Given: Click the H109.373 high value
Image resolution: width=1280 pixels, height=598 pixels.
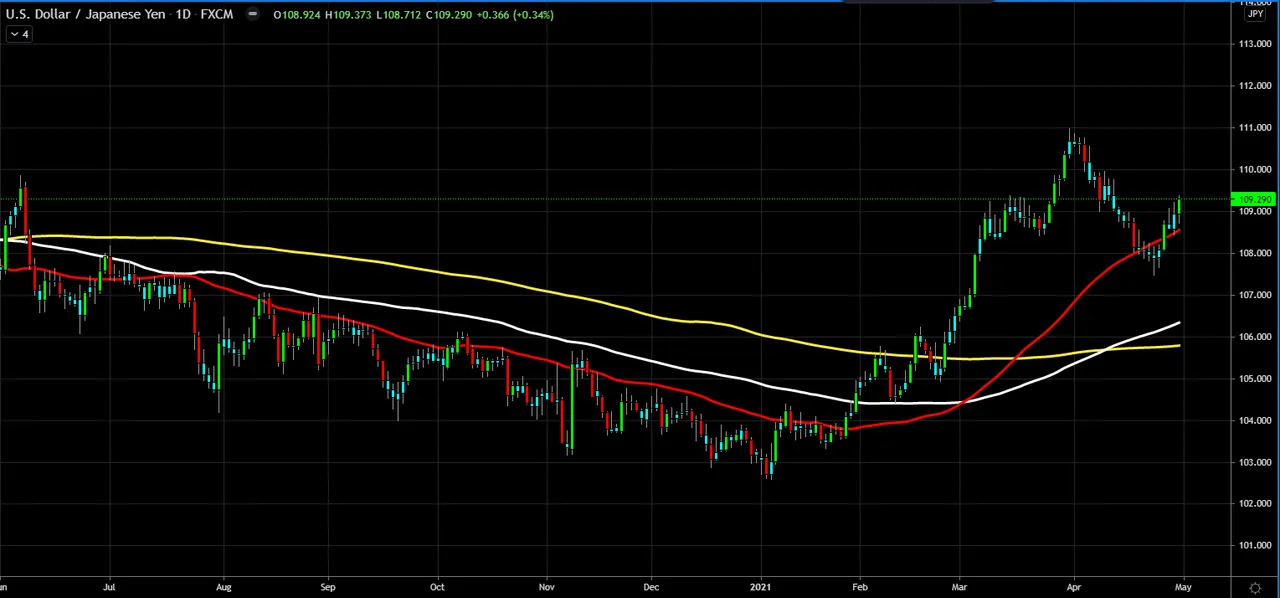Looking at the screenshot, I should click(x=349, y=15).
